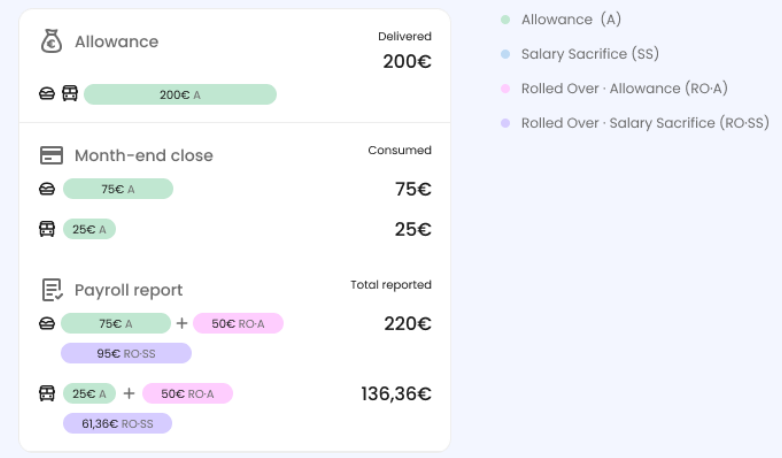Select the 61,36€ RO·SS purple pill
This screenshot has width=782, height=458.
pos(118,423)
